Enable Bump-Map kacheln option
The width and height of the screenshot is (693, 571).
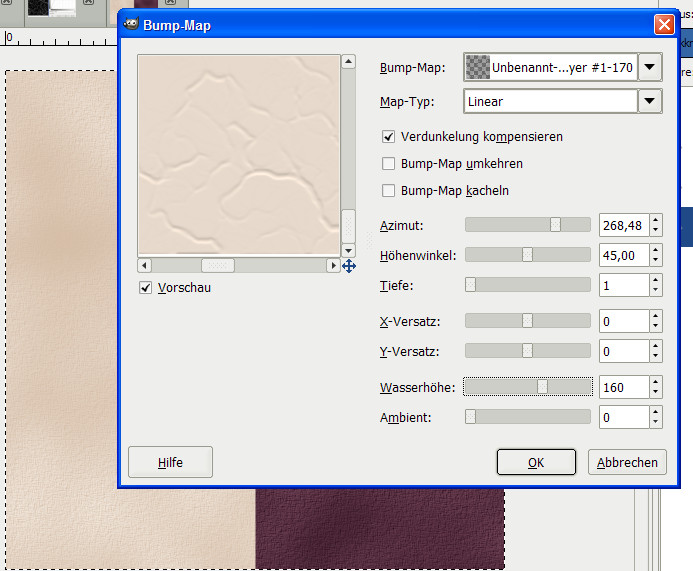coord(389,190)
